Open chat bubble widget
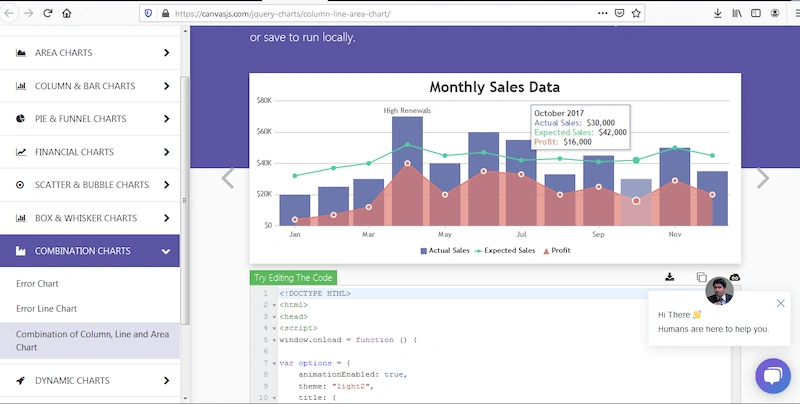Screen dimensions: 800x404 pos(772,376)
